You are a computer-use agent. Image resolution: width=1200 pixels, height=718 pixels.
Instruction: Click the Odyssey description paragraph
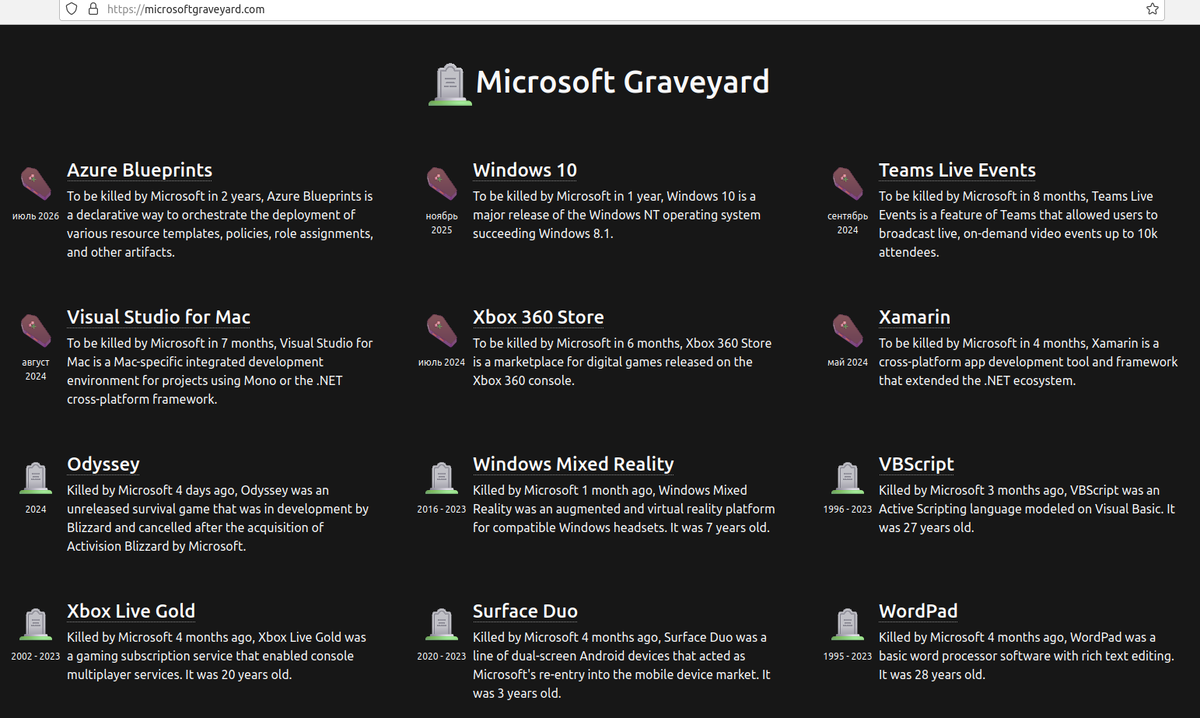pyautogui.click(x=218, y=518)
